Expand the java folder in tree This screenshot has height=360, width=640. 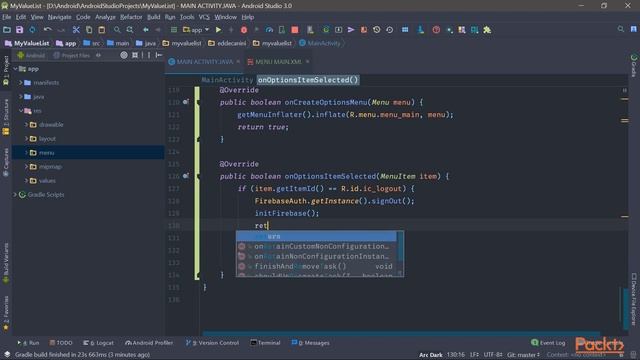click(21, 97)
